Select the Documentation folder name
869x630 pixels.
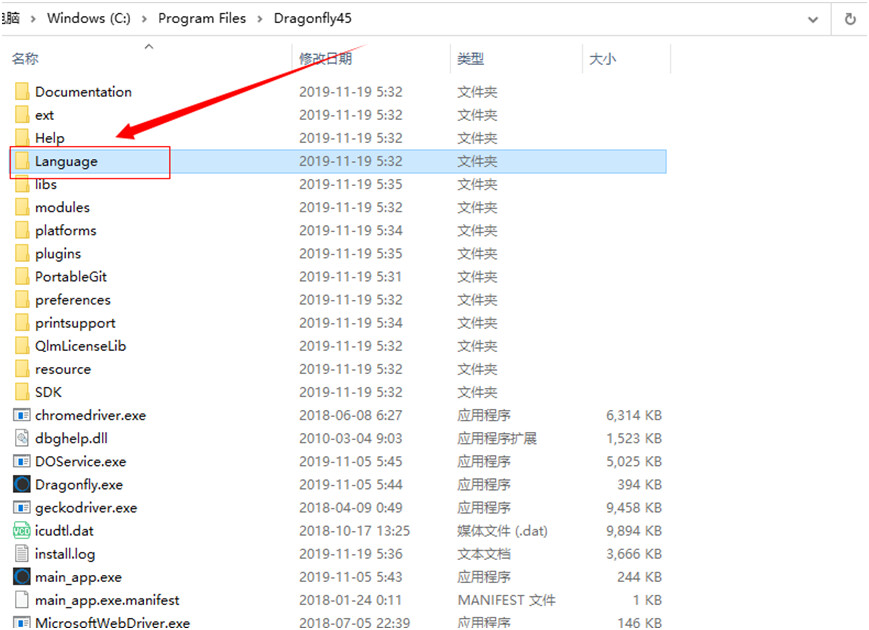pos(84,91)
